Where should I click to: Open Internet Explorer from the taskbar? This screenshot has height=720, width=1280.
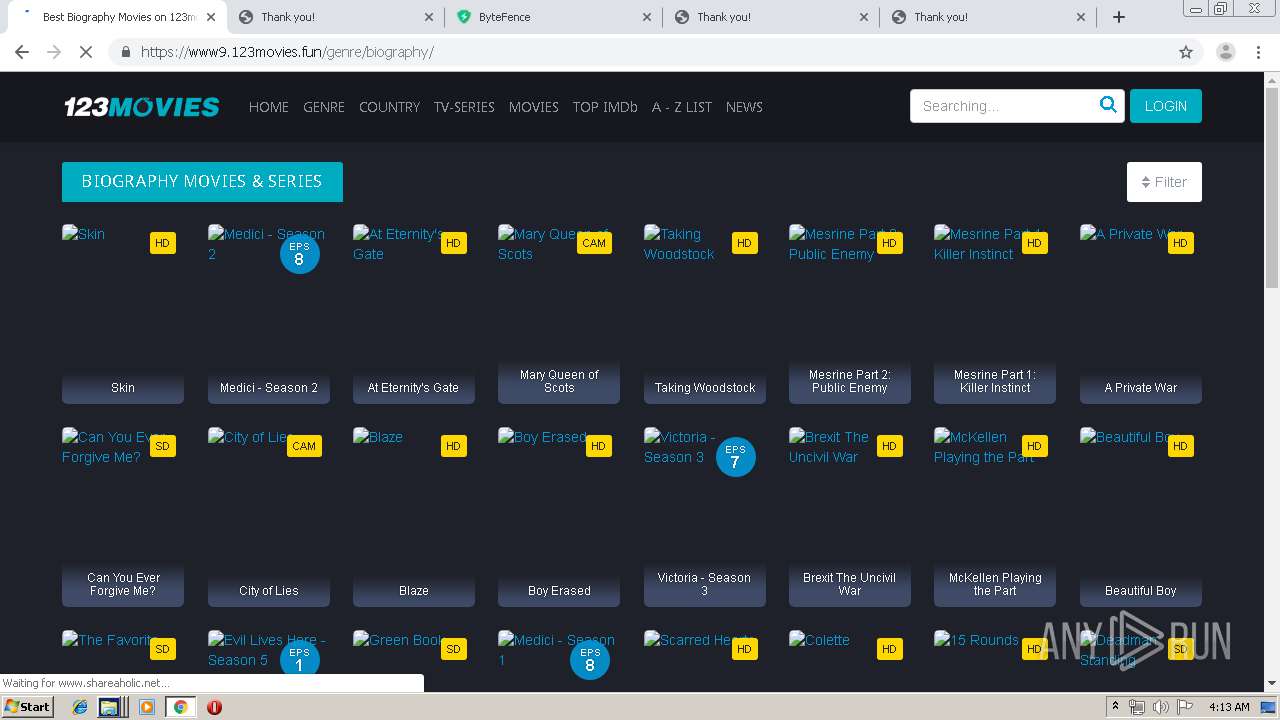(80, 707)
